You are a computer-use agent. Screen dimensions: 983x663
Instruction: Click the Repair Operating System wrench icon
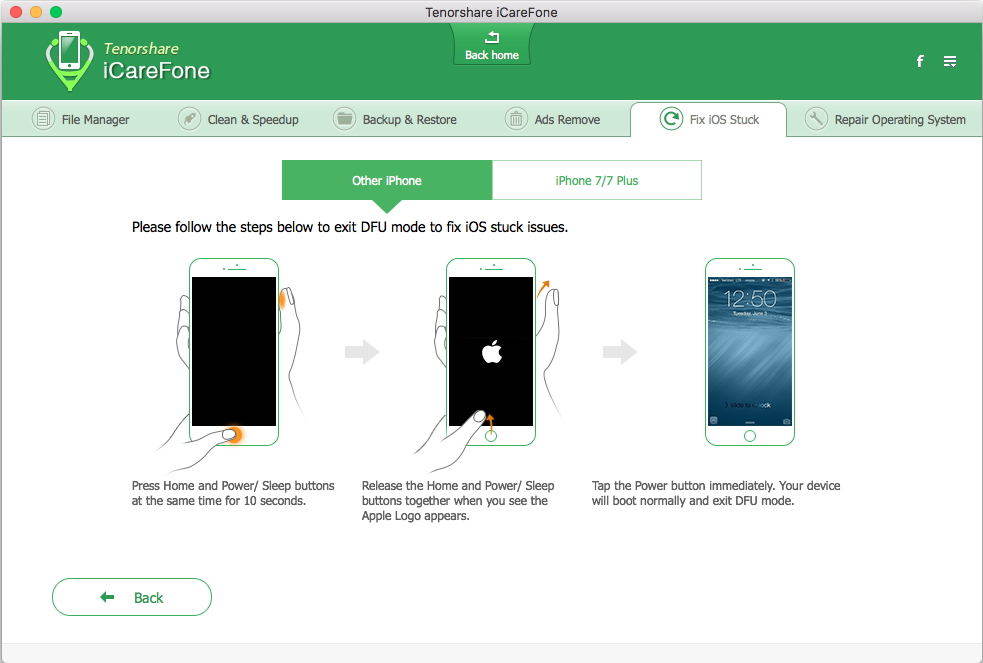coord(816,118)
